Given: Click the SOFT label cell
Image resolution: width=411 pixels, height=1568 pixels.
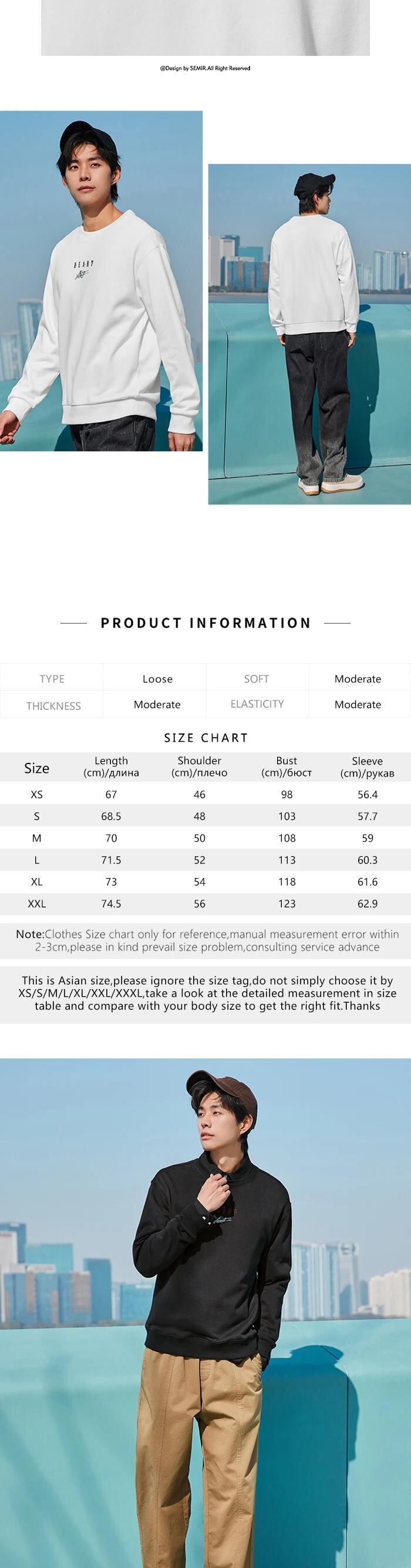Looking at the screenshot, I should (x=257, y=679).
